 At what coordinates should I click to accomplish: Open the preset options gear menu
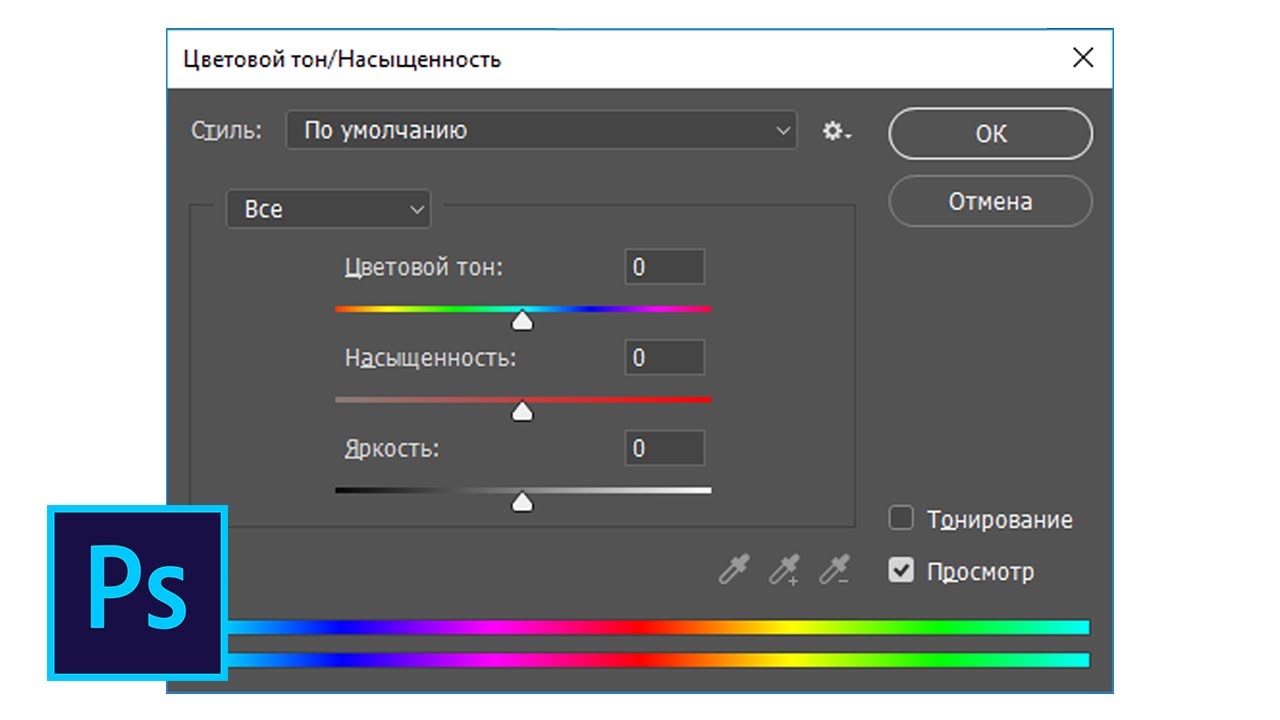click(836, 131)
